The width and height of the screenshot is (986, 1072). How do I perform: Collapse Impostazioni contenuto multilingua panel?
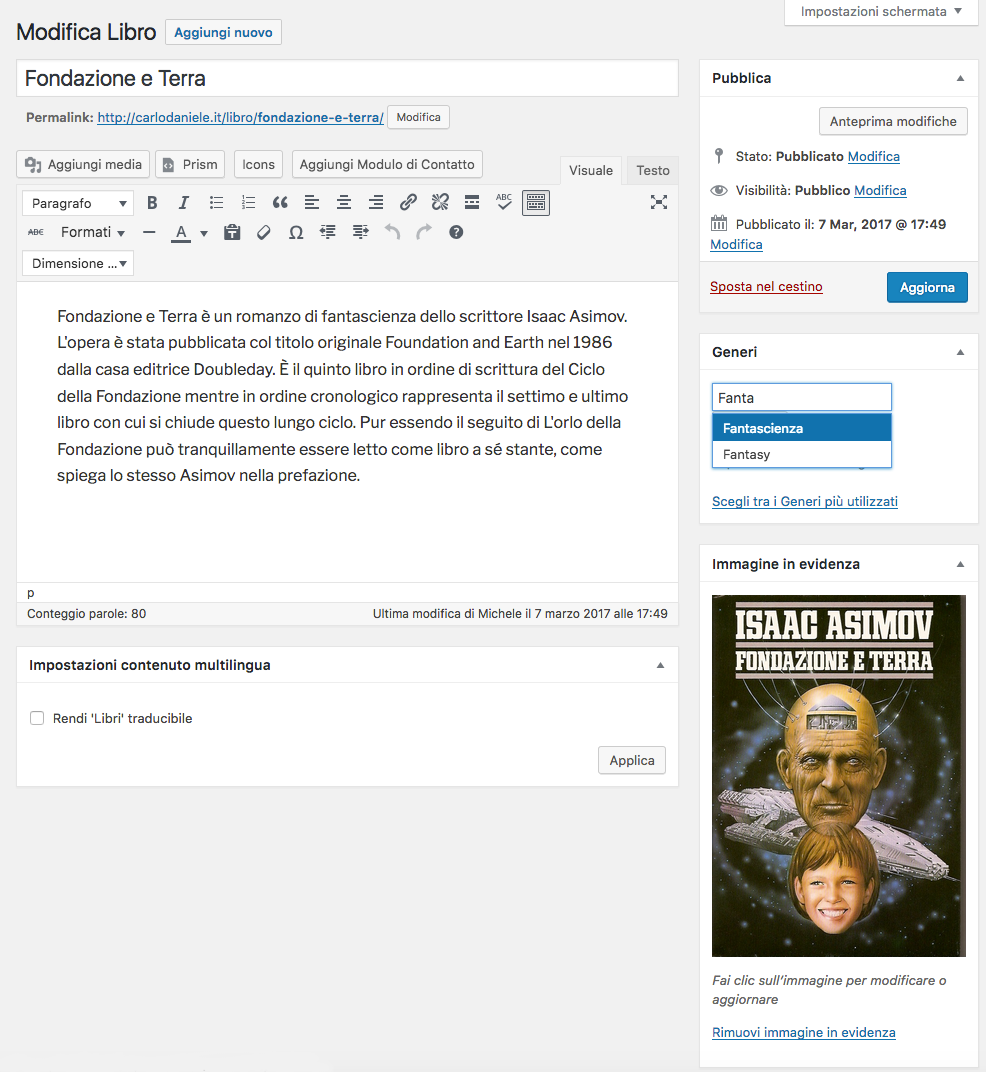click(660, 665)
